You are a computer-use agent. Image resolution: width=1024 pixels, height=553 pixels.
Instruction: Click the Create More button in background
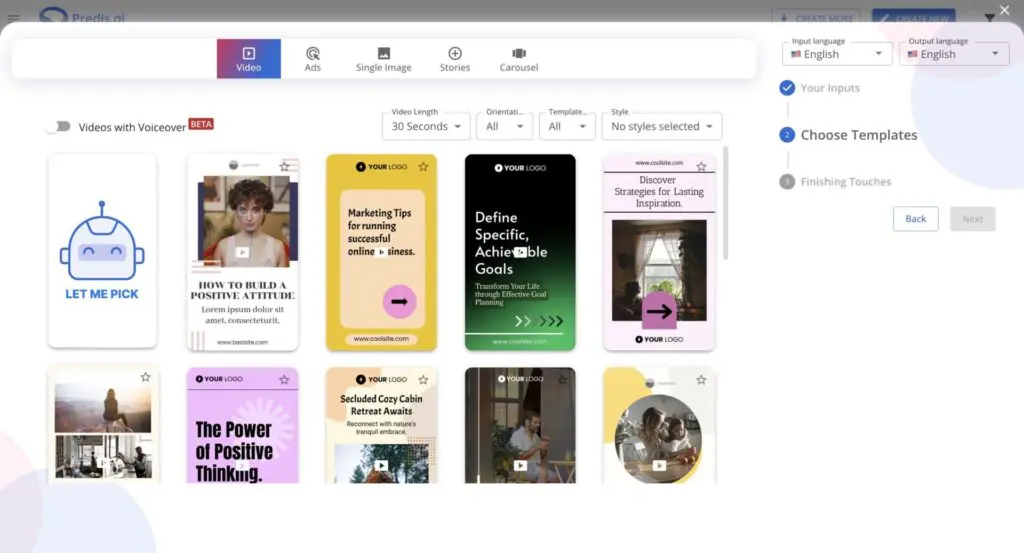click(816, 17)
